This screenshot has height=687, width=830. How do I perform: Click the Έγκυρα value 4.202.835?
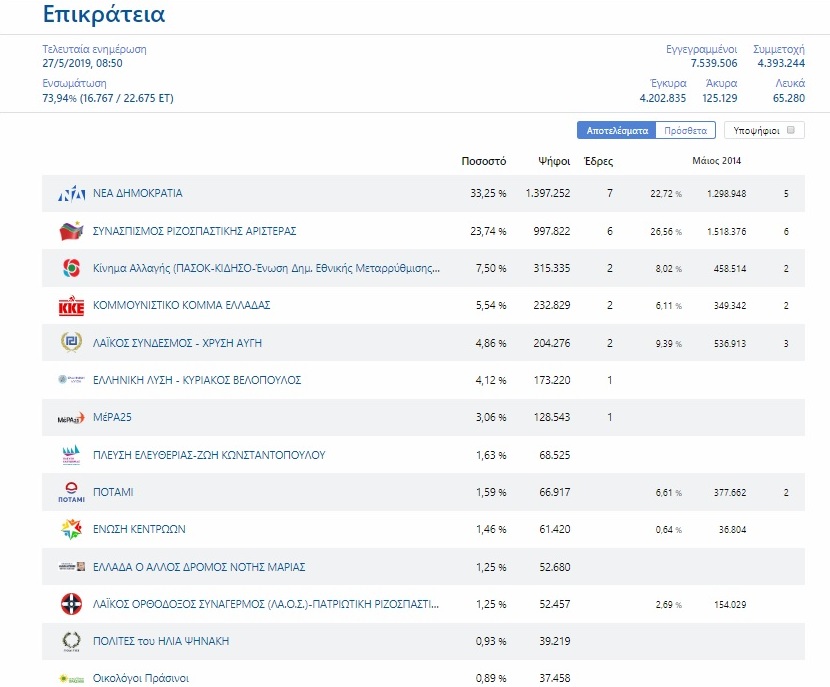point(663,98)
